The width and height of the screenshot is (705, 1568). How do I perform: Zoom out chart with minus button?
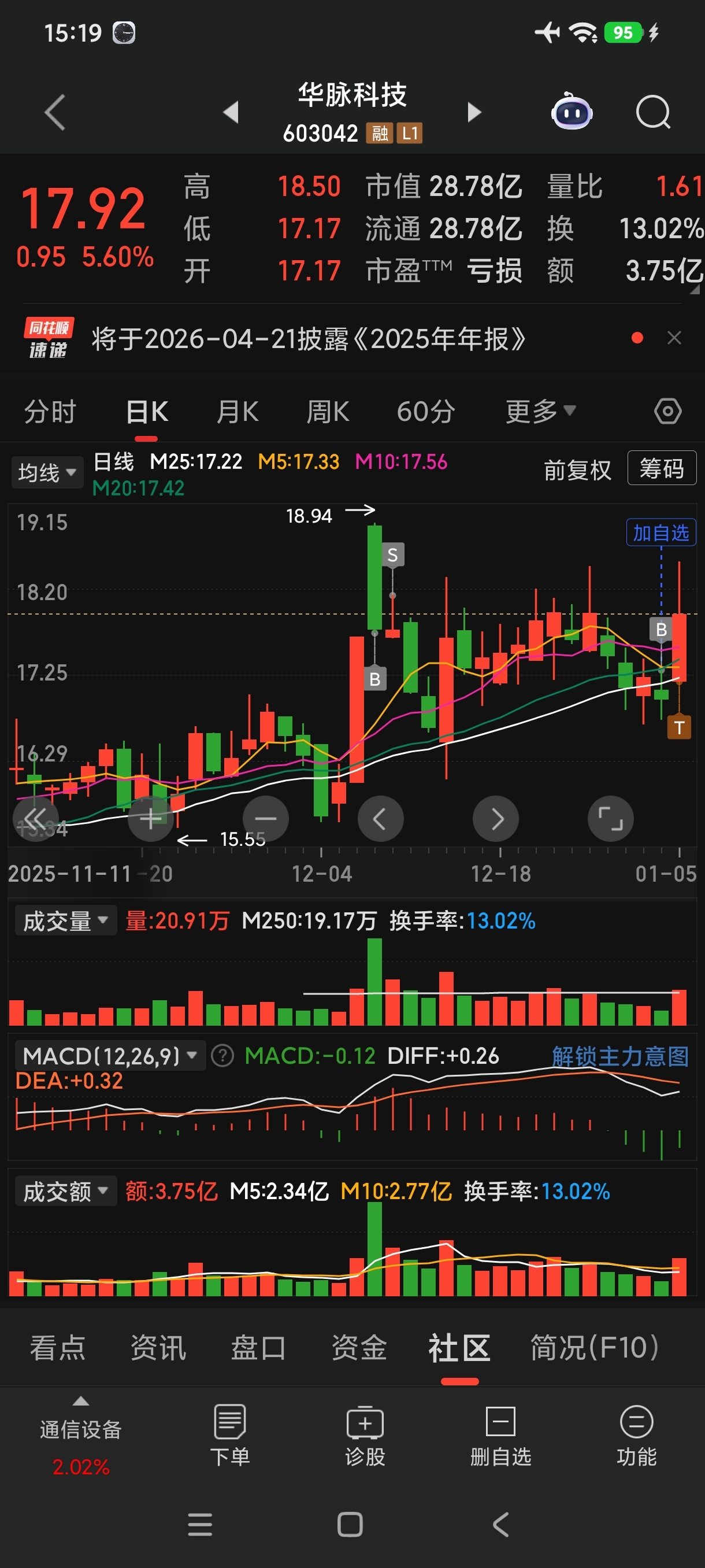tap(265, 819)
